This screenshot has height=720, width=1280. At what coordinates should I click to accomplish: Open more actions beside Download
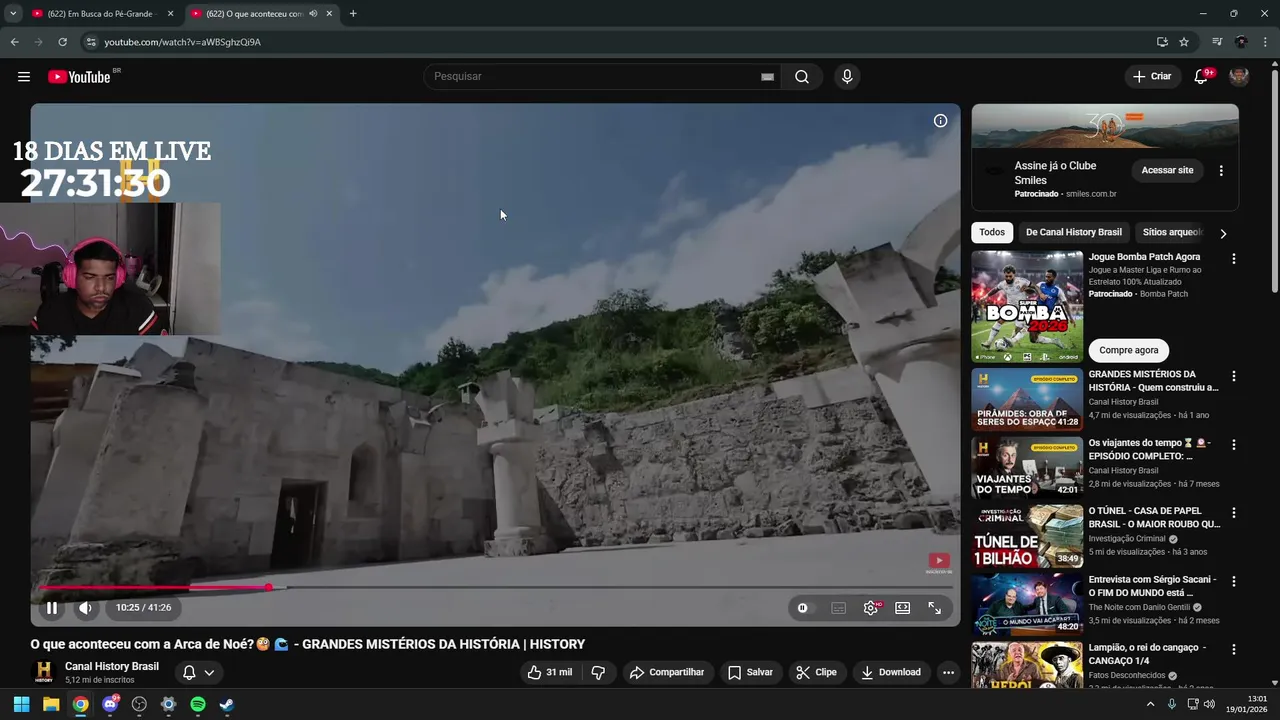(x=948, y=672)
